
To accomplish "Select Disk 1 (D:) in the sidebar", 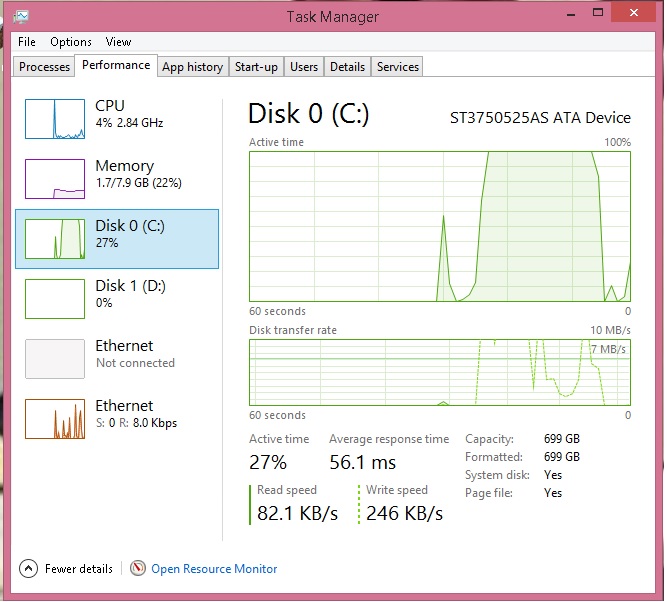I will tap(117, 299).
